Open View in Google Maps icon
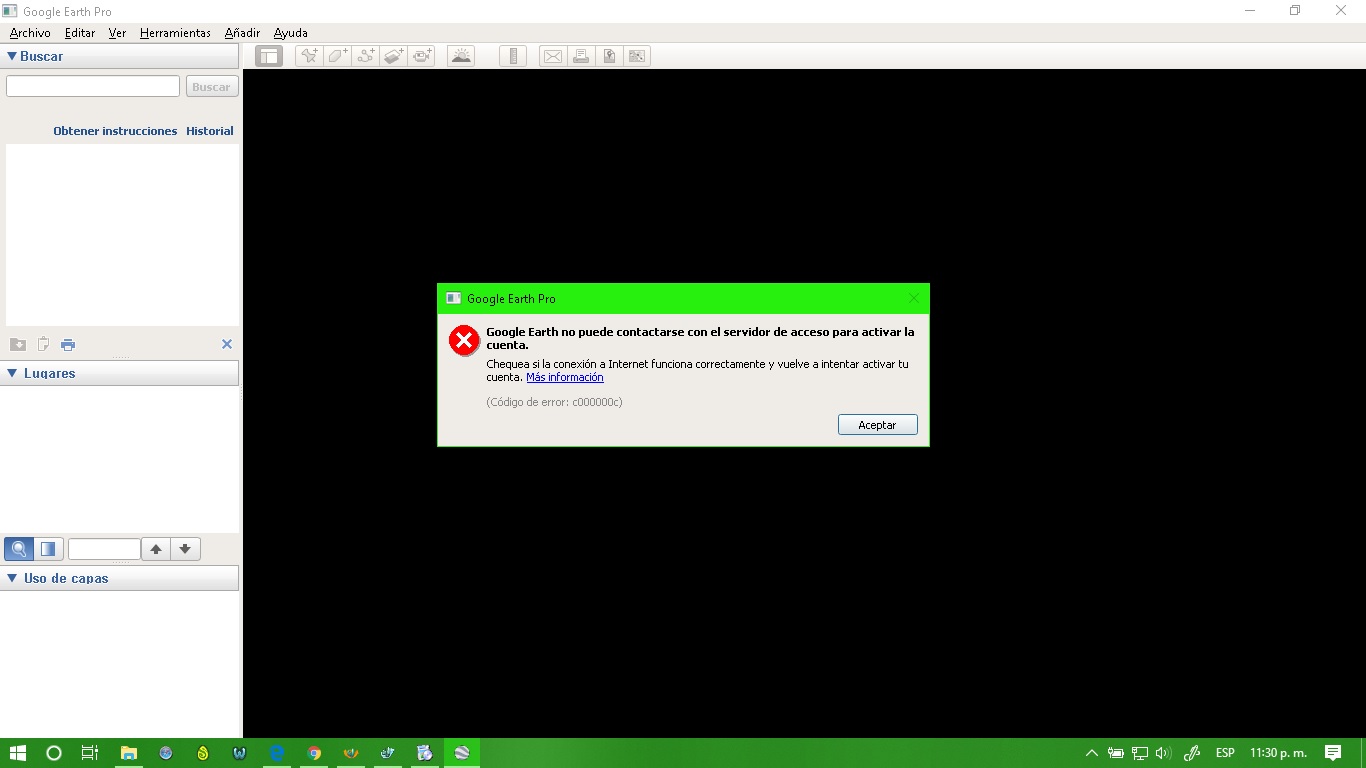 636,56
